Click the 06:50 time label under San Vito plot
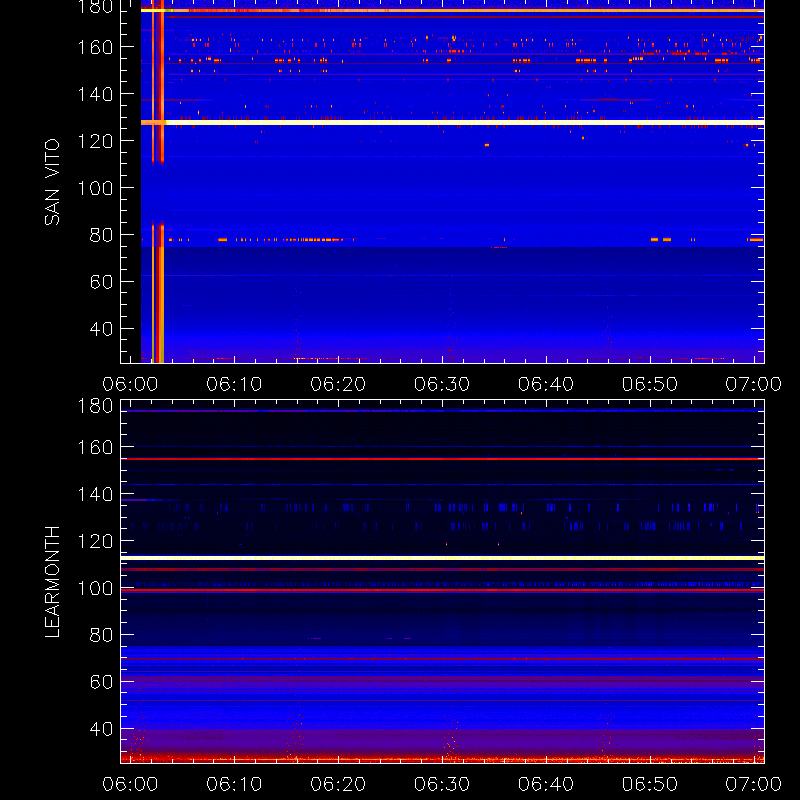 pyautogui.click(x=649, y=384)
